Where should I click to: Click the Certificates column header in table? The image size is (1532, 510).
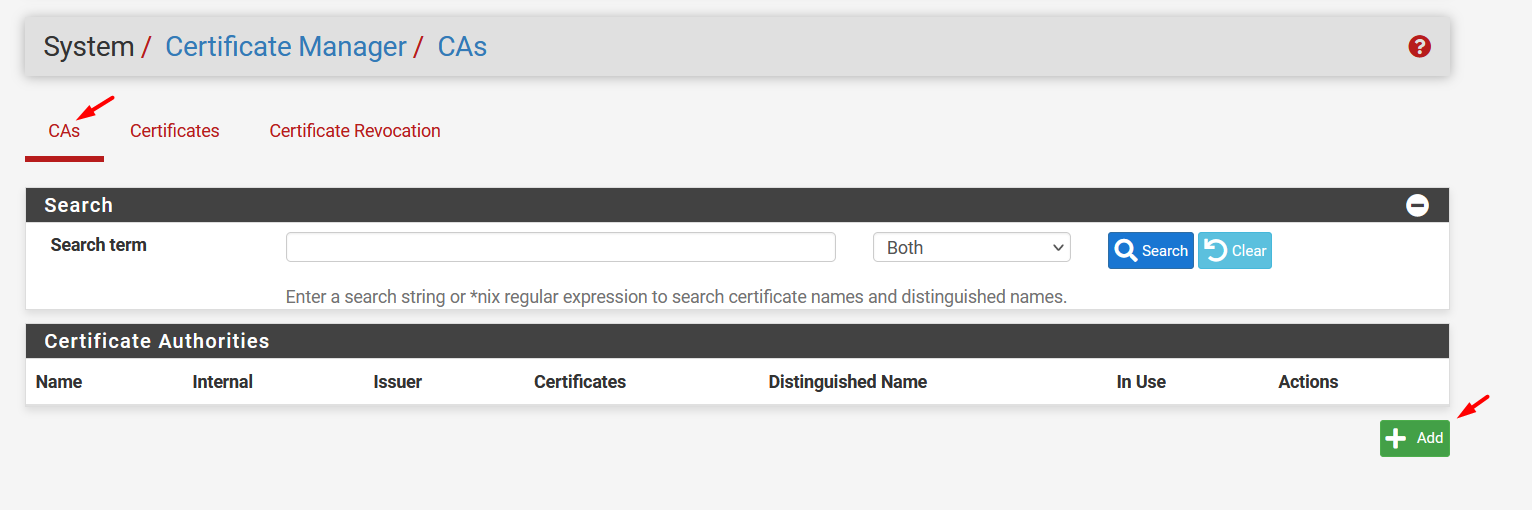[x=579, y=382]
